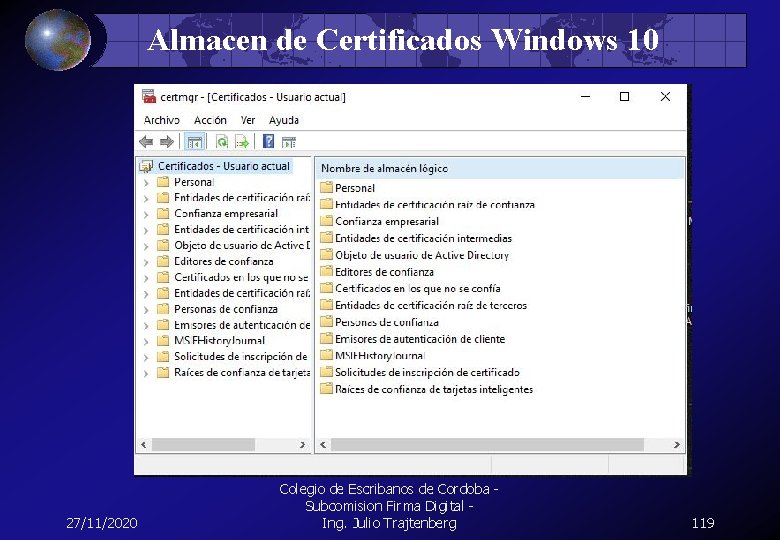780x540 pixels.
Task: Select Editores de confianza in the tree
Action: (x=223, y=262)
